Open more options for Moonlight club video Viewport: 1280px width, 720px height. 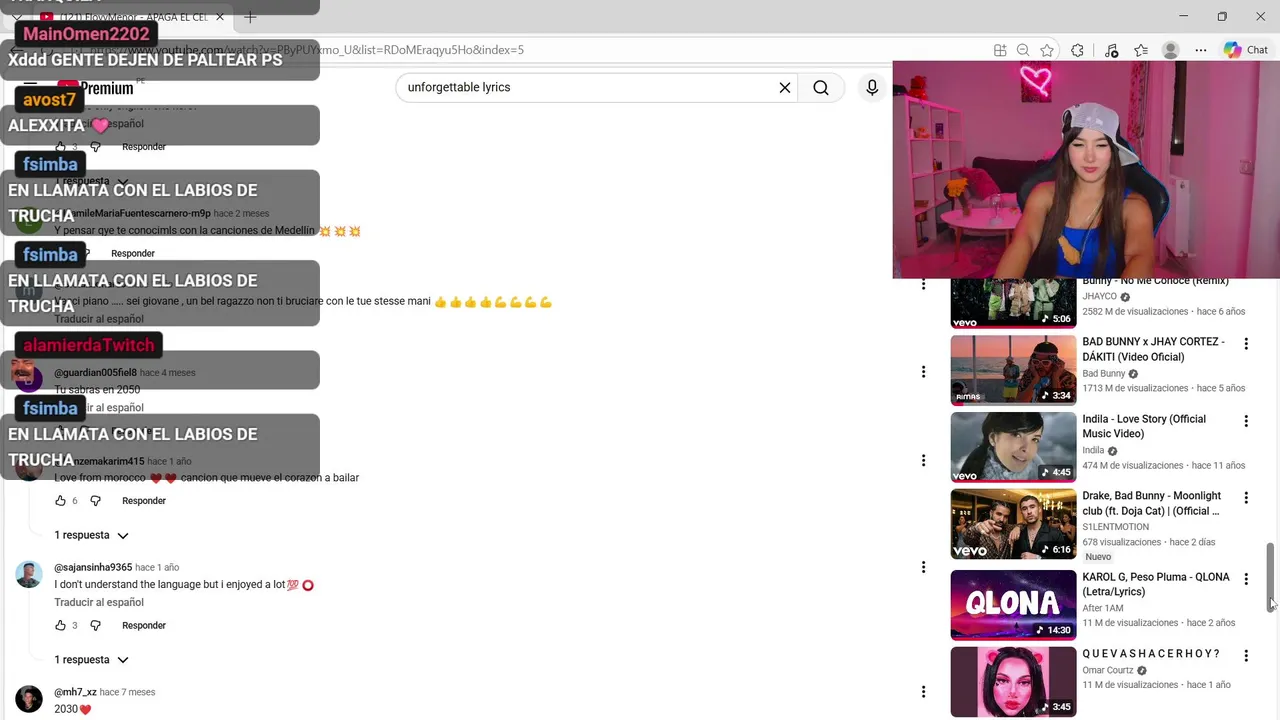(1246, 498)
